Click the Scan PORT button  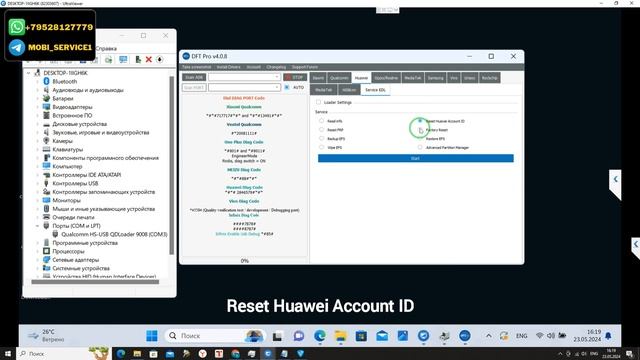194,87
